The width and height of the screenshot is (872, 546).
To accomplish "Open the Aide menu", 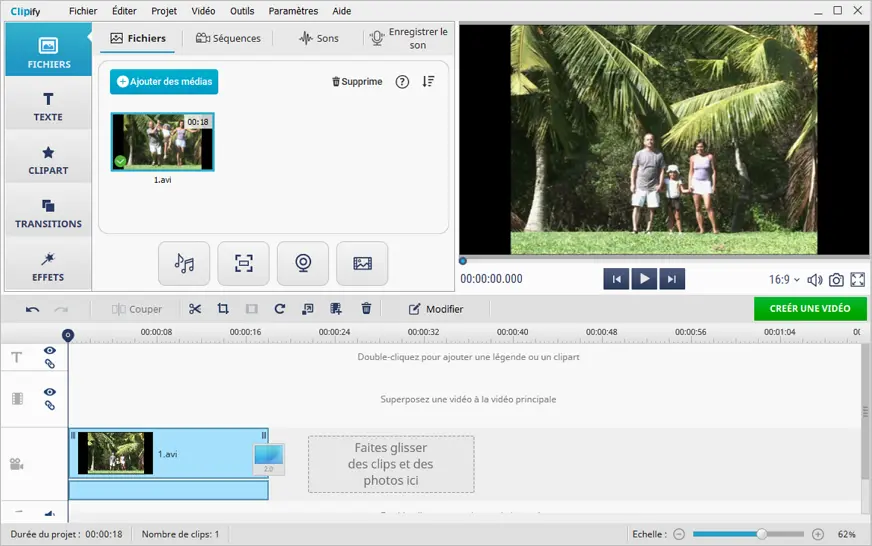I will [341, 11].
